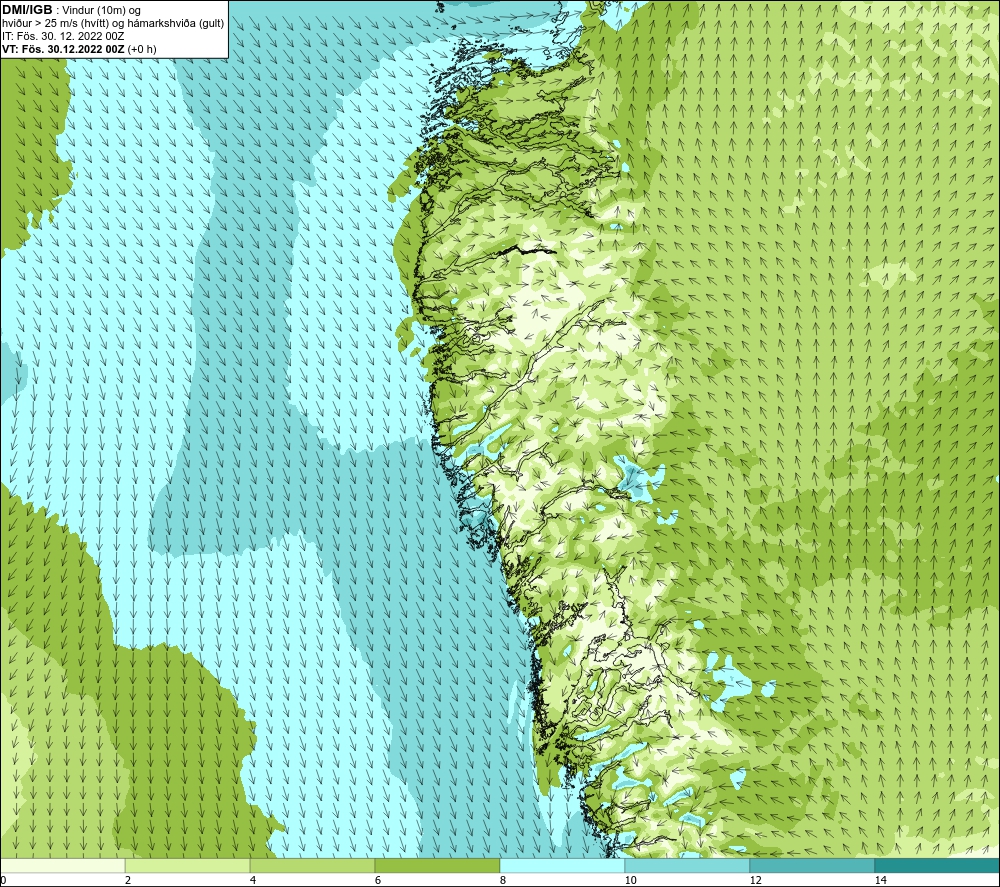Click the pale cyan 8–10 m/s swatch
1000x887 pixels.
pos(562,865)
